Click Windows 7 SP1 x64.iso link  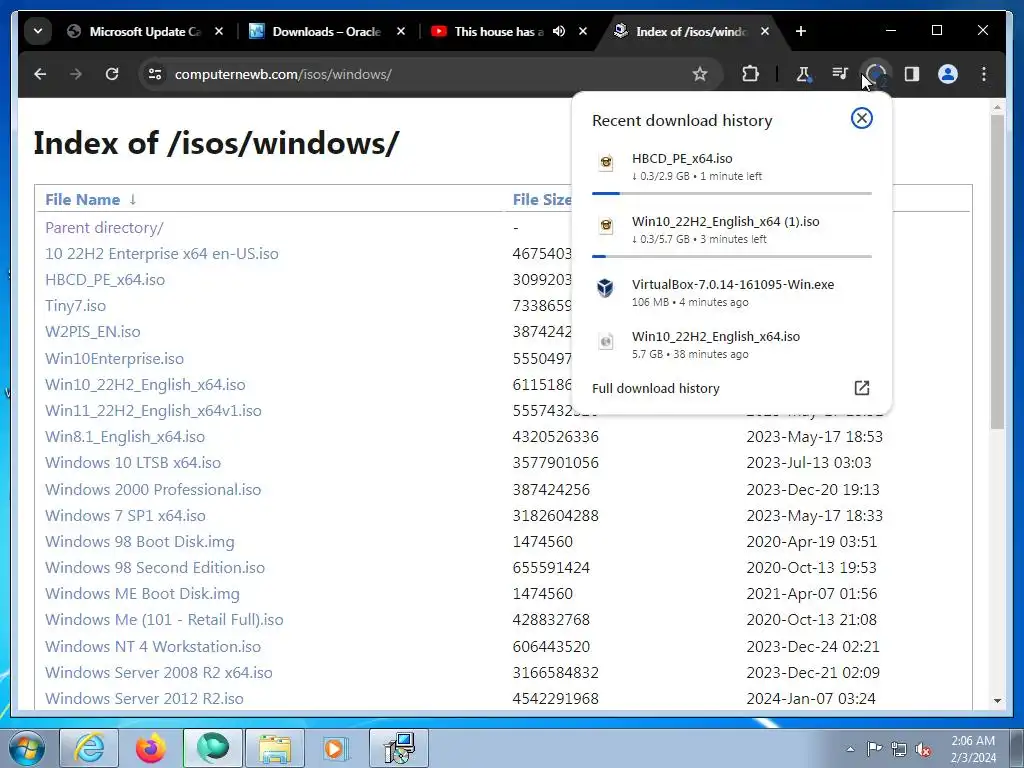point(125,515)
